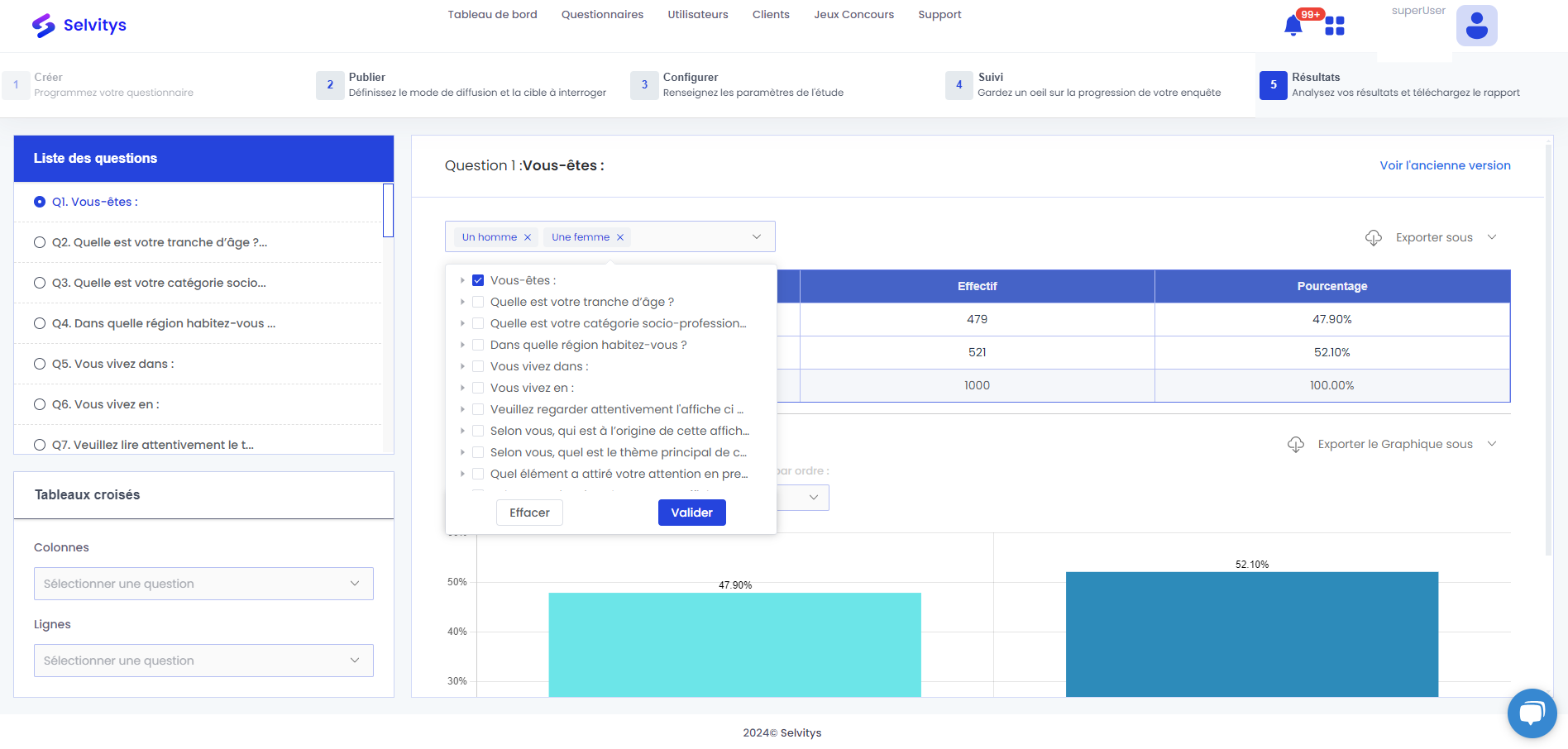This screenshot has height=749, width=1568.
Task: Check qui est à l'origine checkbox
Action: (478, 431)
